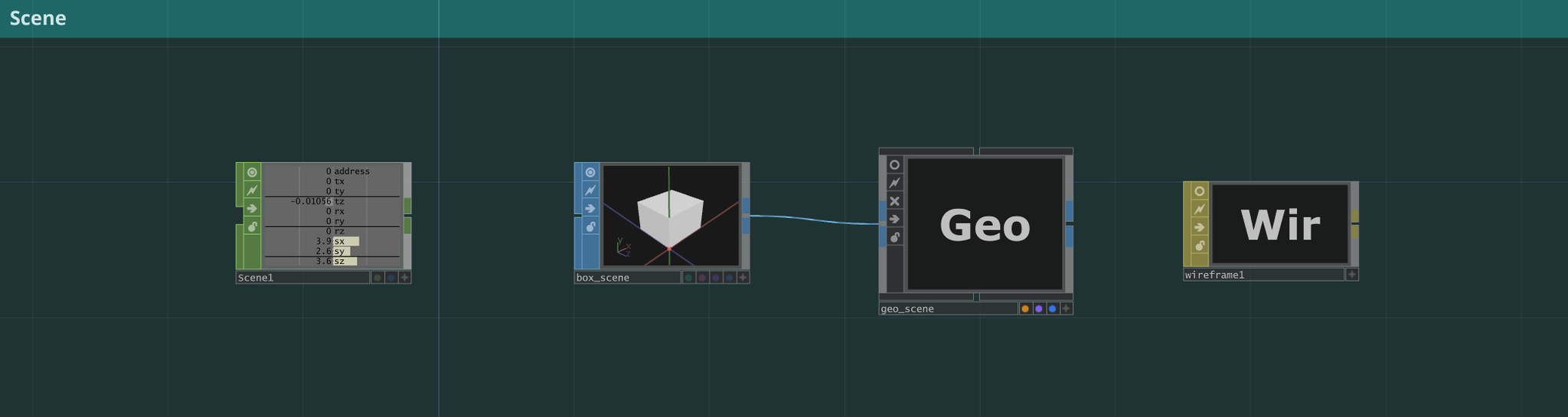Toggle the teal template flag on box_scene
This screenshot has width=1568, height=417.
(688, 278)
